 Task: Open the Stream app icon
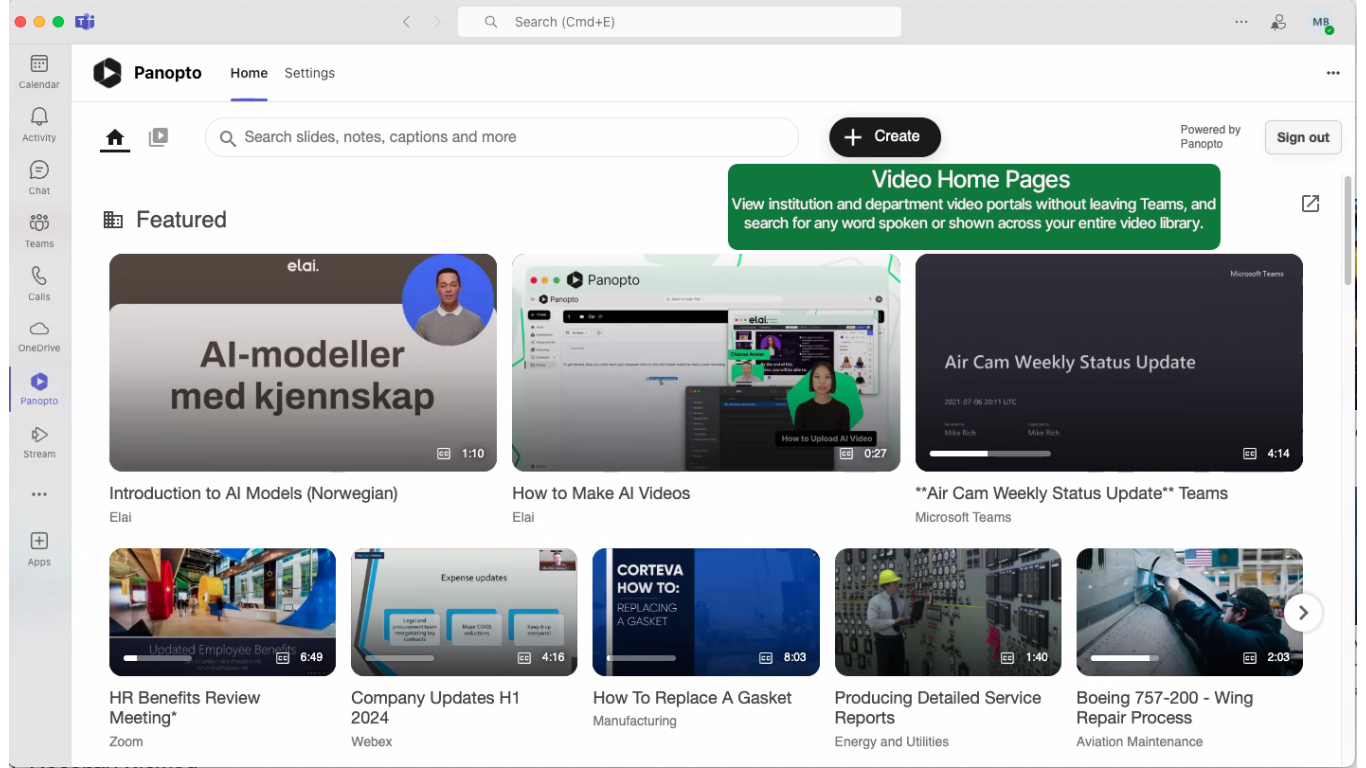pos(39,441)
